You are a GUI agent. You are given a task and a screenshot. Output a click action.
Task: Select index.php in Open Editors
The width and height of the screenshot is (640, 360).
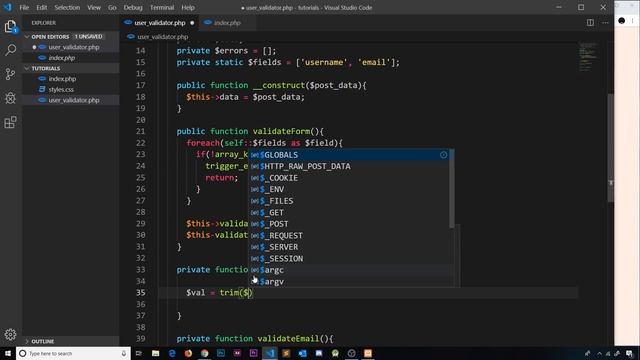tap(71, 58)
